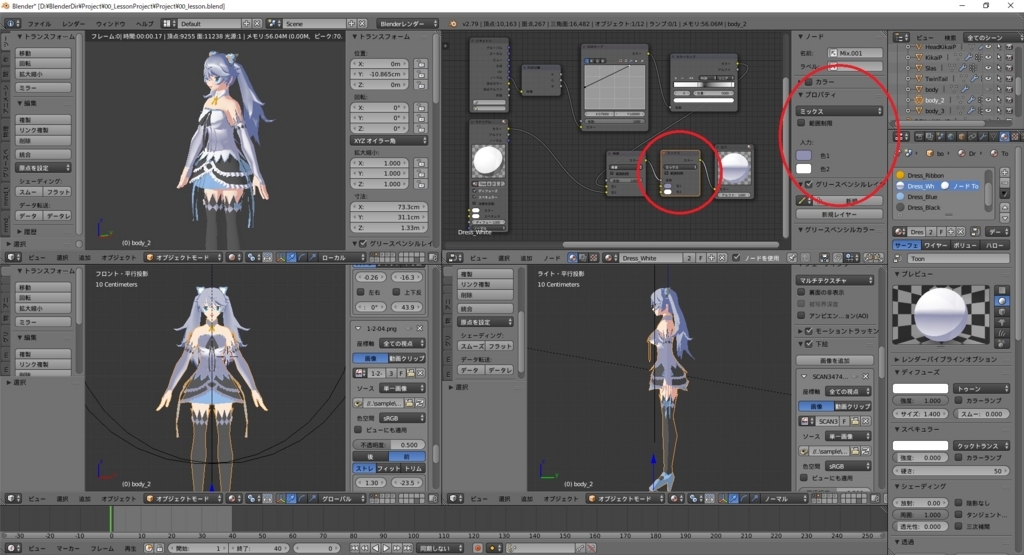1024x555 pixels.
Task: Switch to the ハロー material tab
Action: coord(995,245)
